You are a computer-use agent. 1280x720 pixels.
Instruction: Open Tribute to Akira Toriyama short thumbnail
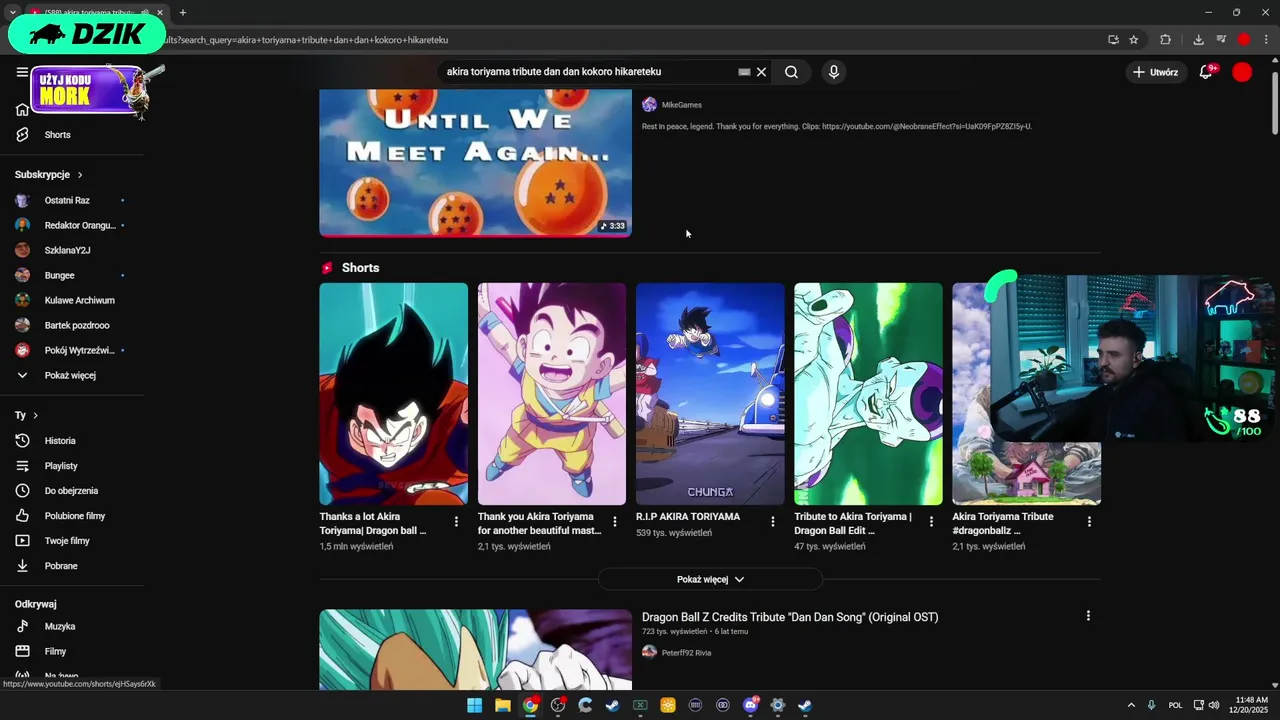click(x=868, y=394)
